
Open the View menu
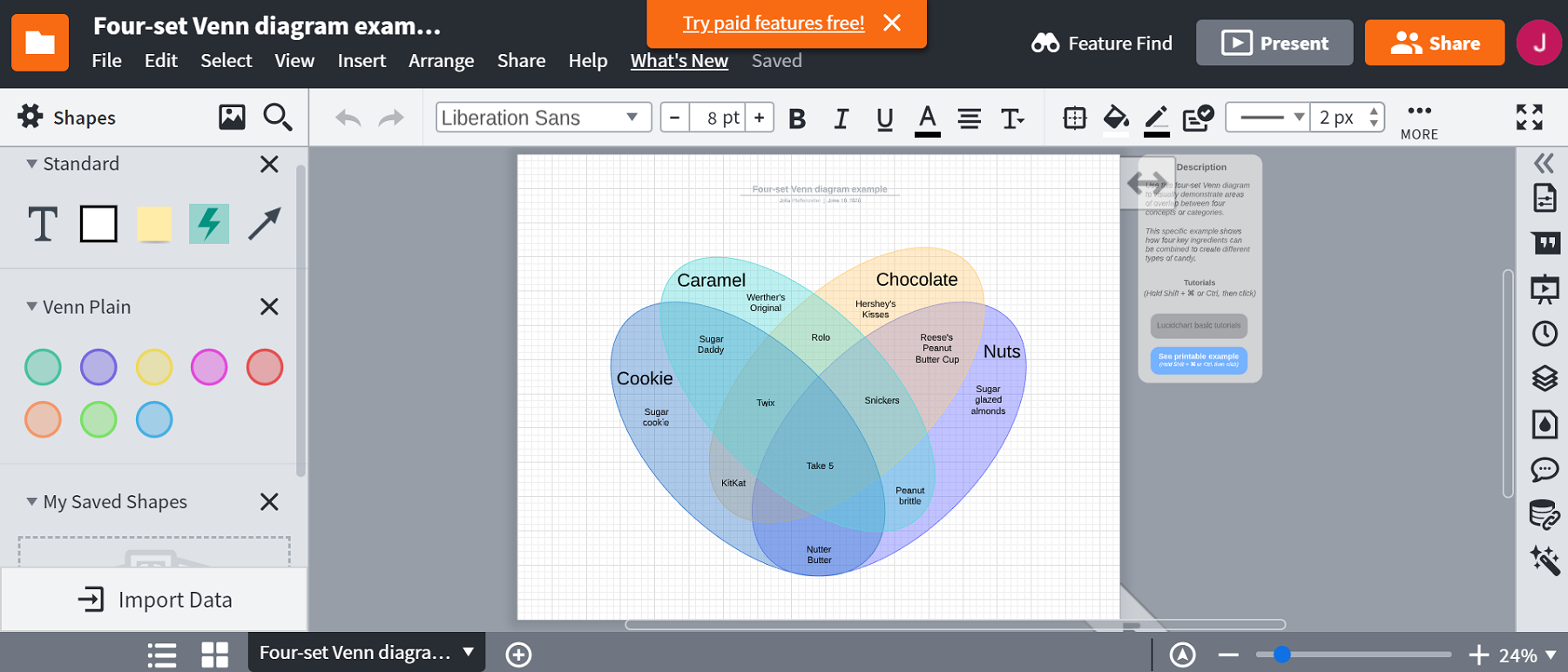[x=294, y=61]
